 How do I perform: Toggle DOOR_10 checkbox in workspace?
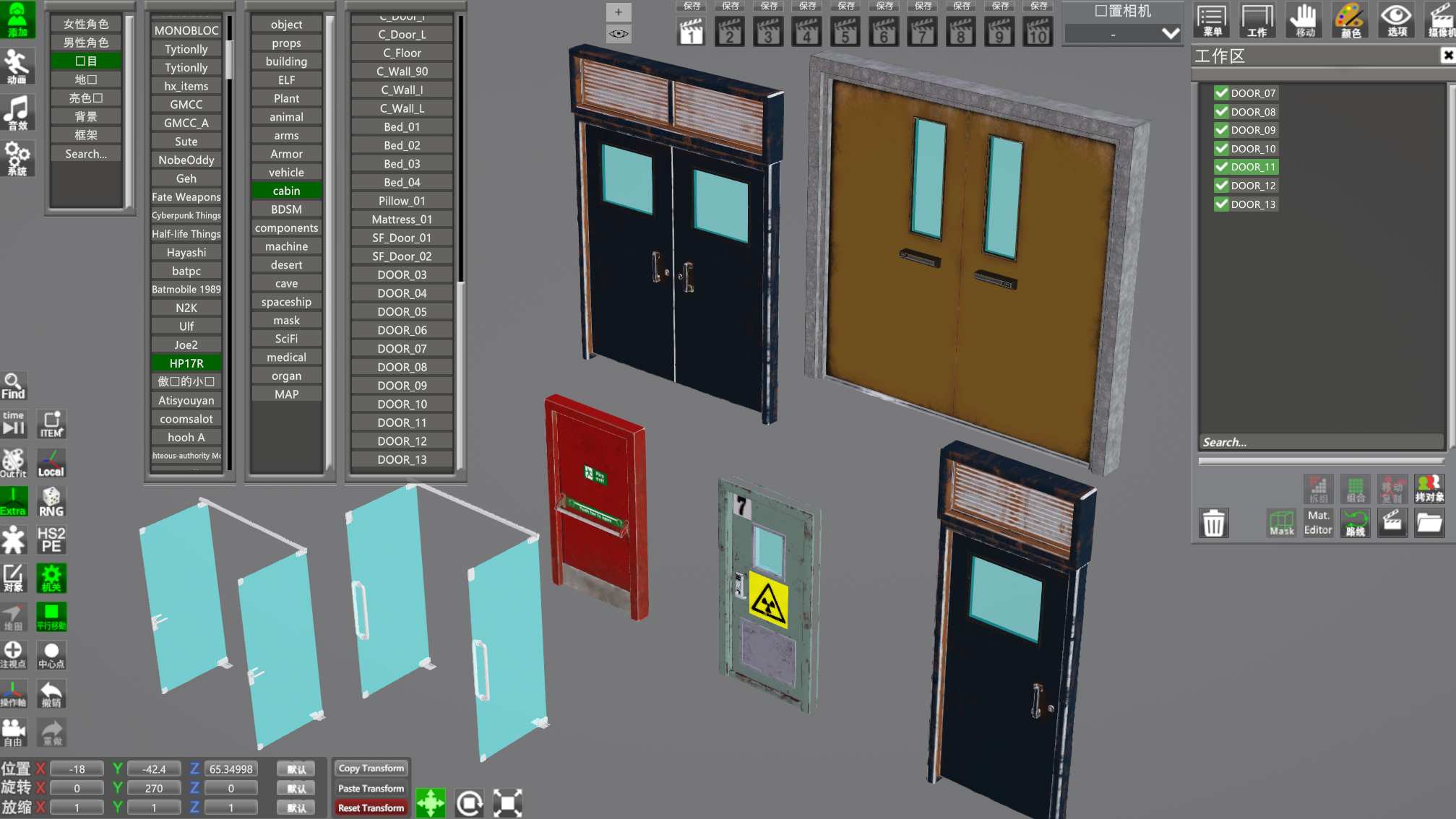(x=1222, y=149)
